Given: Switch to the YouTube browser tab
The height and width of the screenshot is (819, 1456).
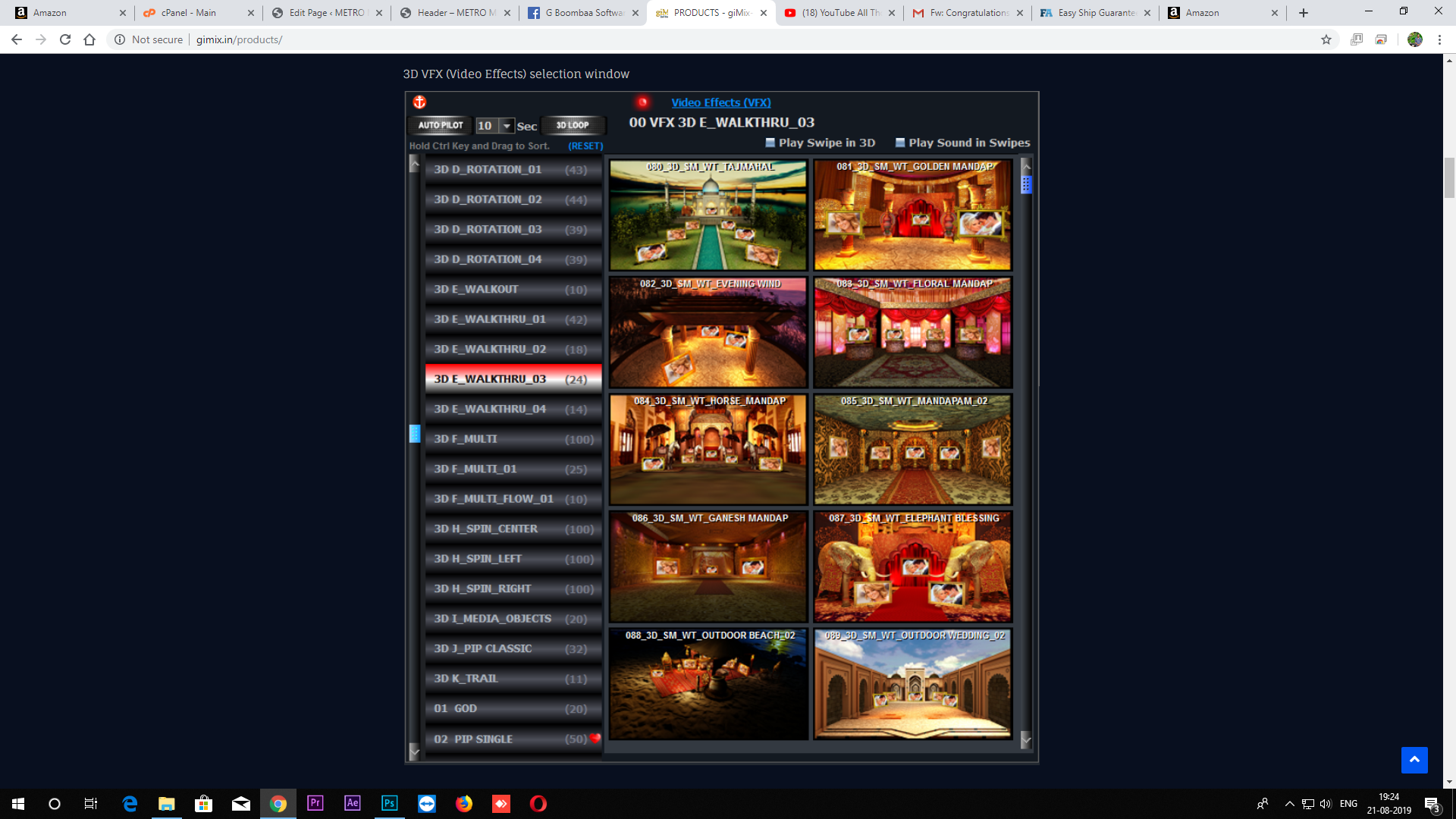Looking at the screenshot, I should click(839, 12).
